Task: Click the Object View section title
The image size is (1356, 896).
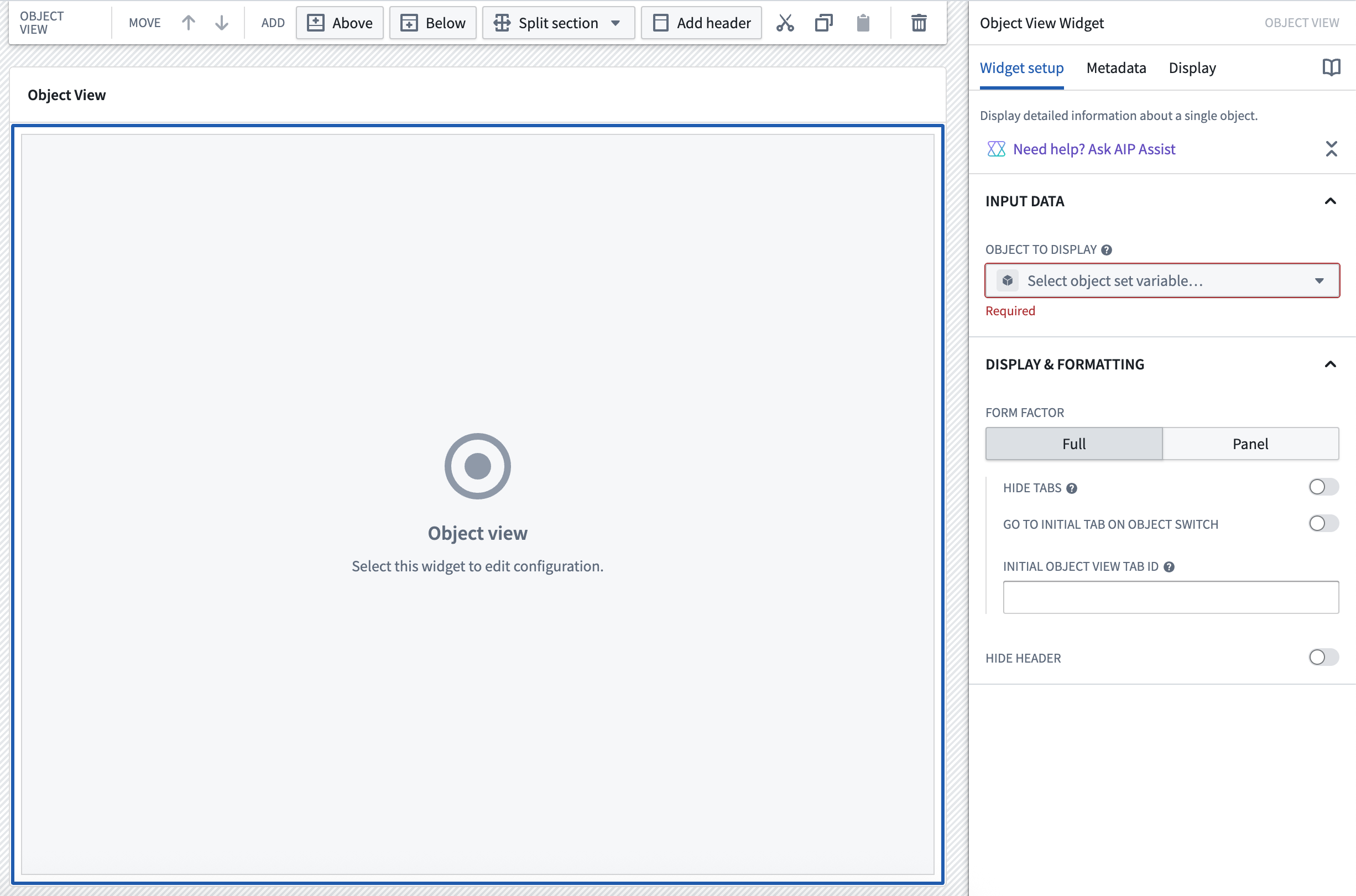Action: point(67,95)
